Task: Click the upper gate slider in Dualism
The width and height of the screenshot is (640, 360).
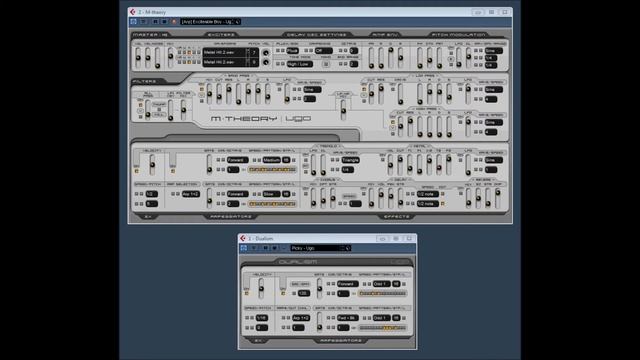Action: 320,288
